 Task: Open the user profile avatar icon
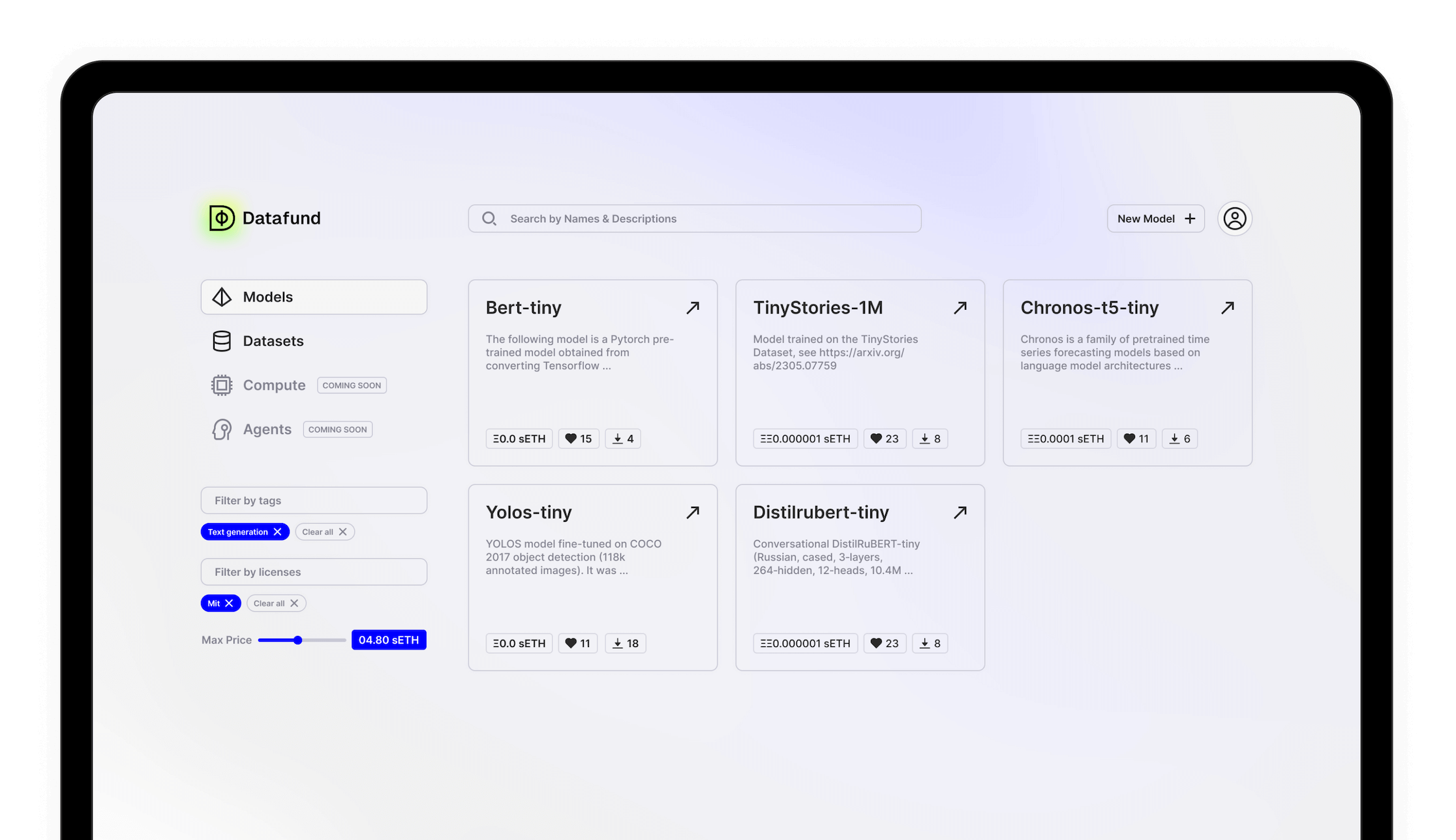point(1234,218)
